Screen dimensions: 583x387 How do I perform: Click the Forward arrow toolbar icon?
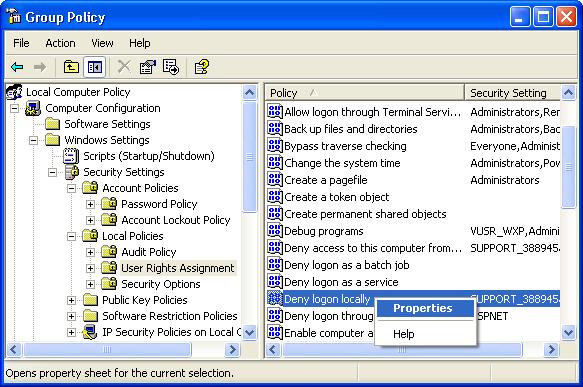(x=40, y=67)
